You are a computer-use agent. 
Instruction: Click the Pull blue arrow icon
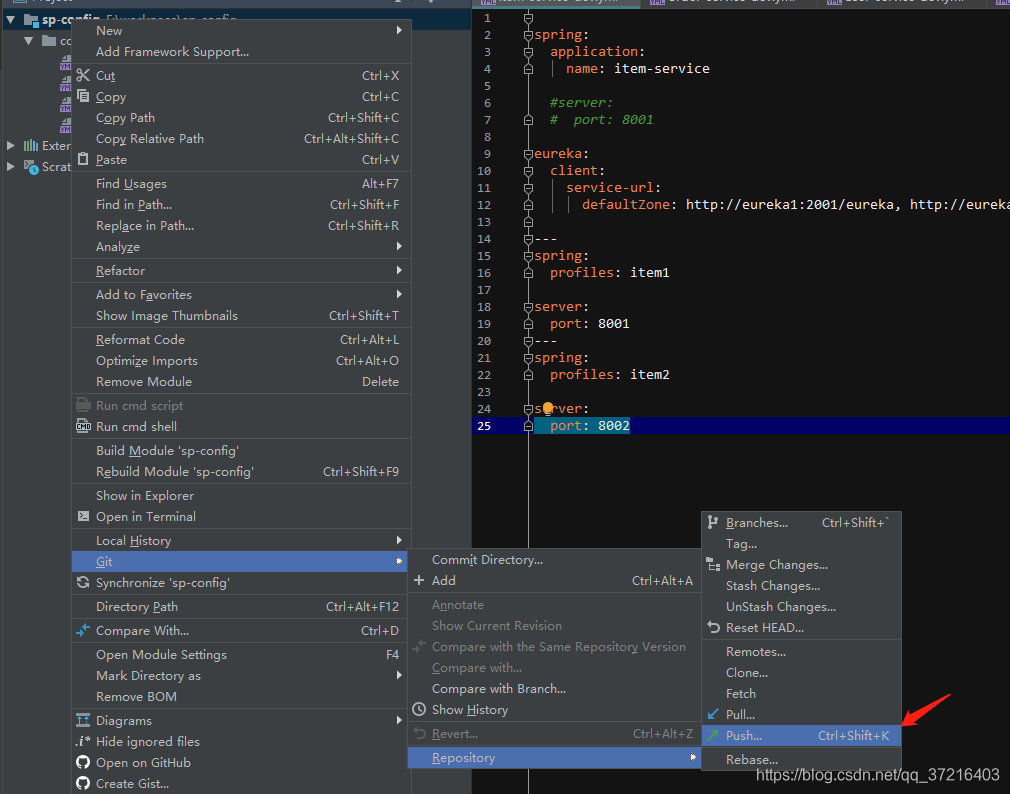(713, 714)
